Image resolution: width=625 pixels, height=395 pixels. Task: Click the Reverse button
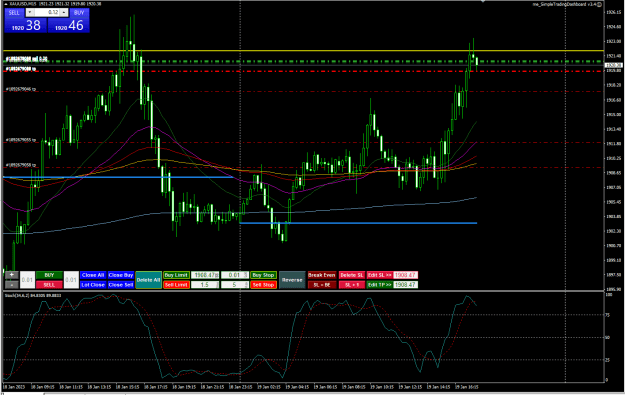click(x=292, y=280)
